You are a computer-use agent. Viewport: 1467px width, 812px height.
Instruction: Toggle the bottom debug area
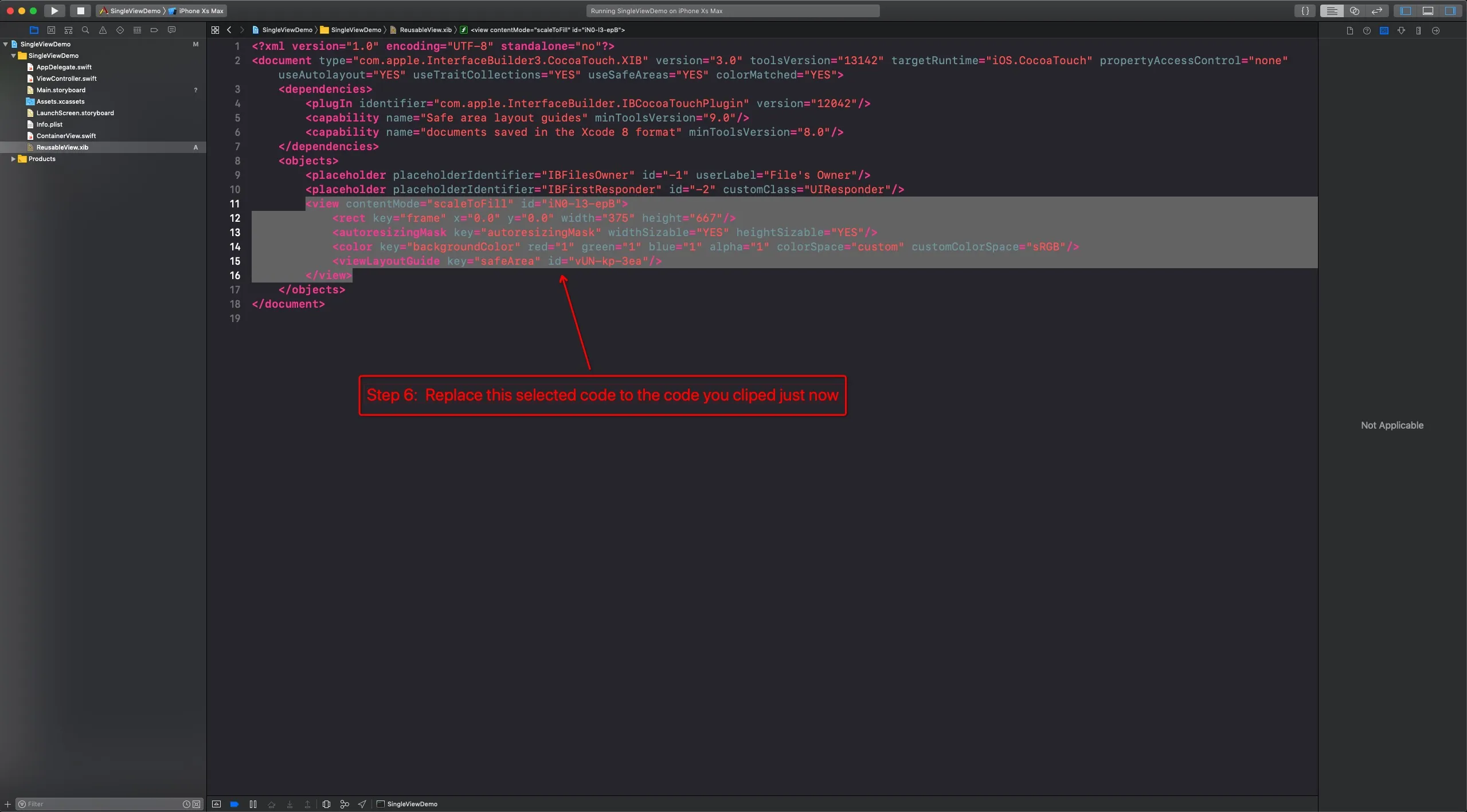(1427, 10)
